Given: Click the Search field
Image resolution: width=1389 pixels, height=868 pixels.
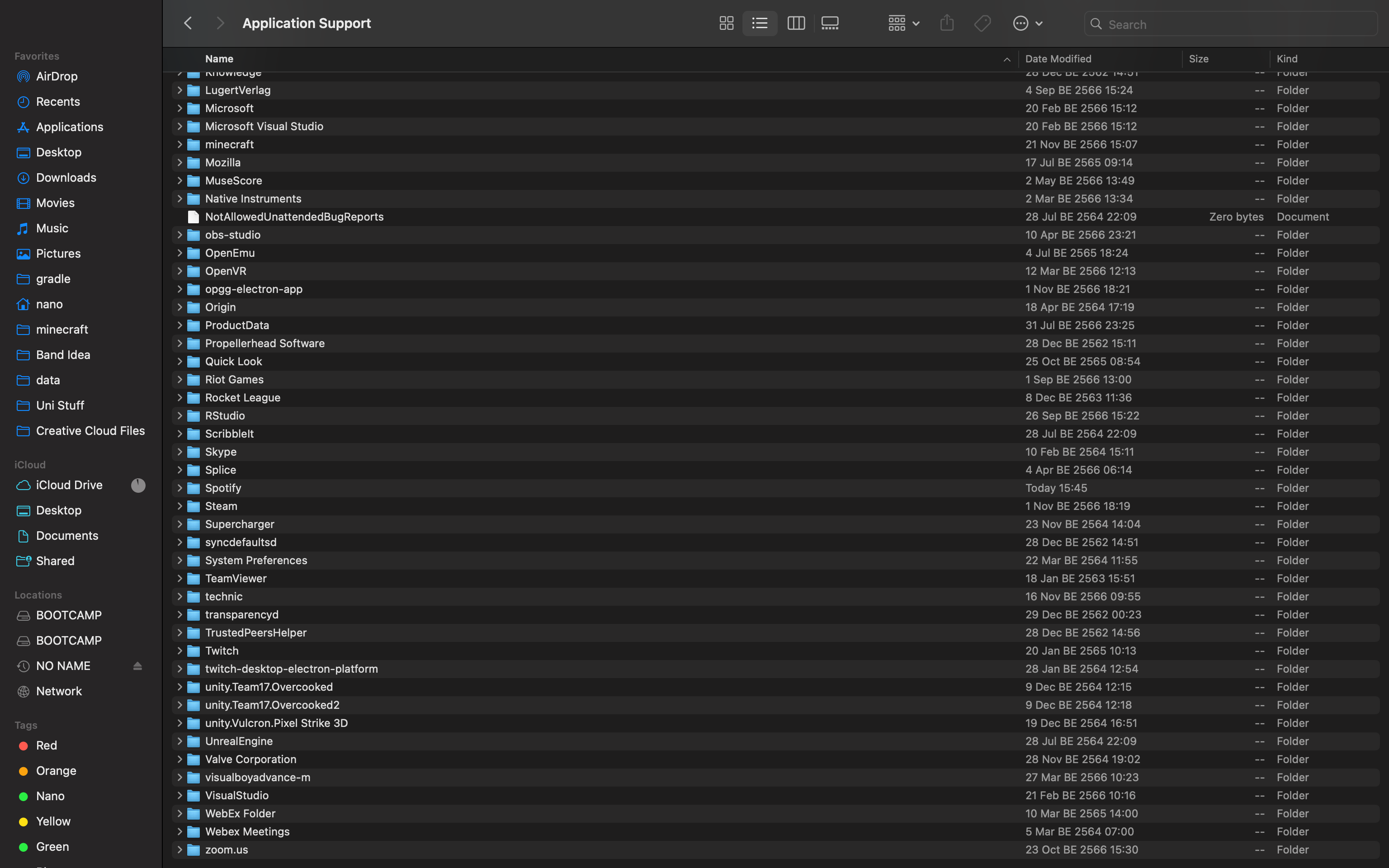Looking at the screenshot, I should [x=1234, y=25].
